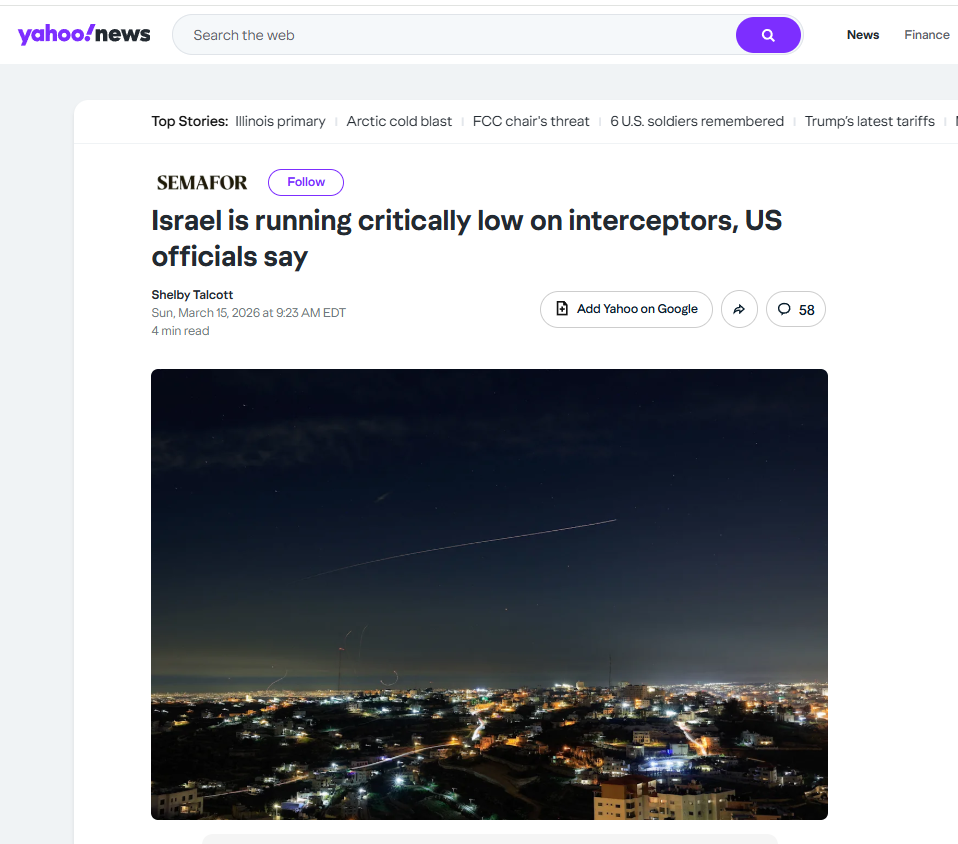
Task: Open Trump's latest tariffs story
Action: pyautogui.click(x=869, y=121)
